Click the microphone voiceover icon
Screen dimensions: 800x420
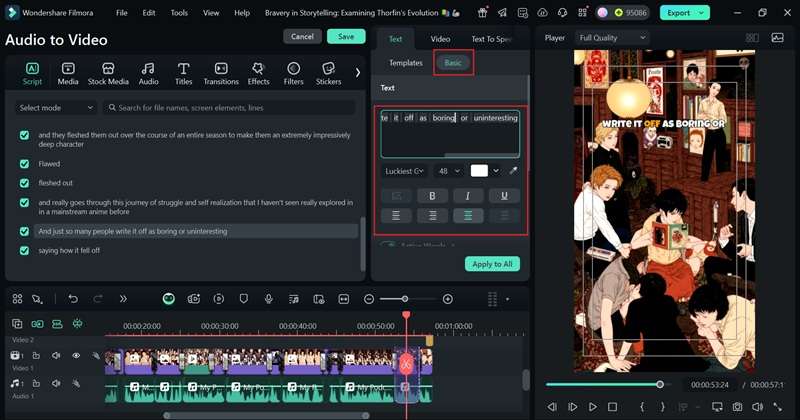[268, 299]
